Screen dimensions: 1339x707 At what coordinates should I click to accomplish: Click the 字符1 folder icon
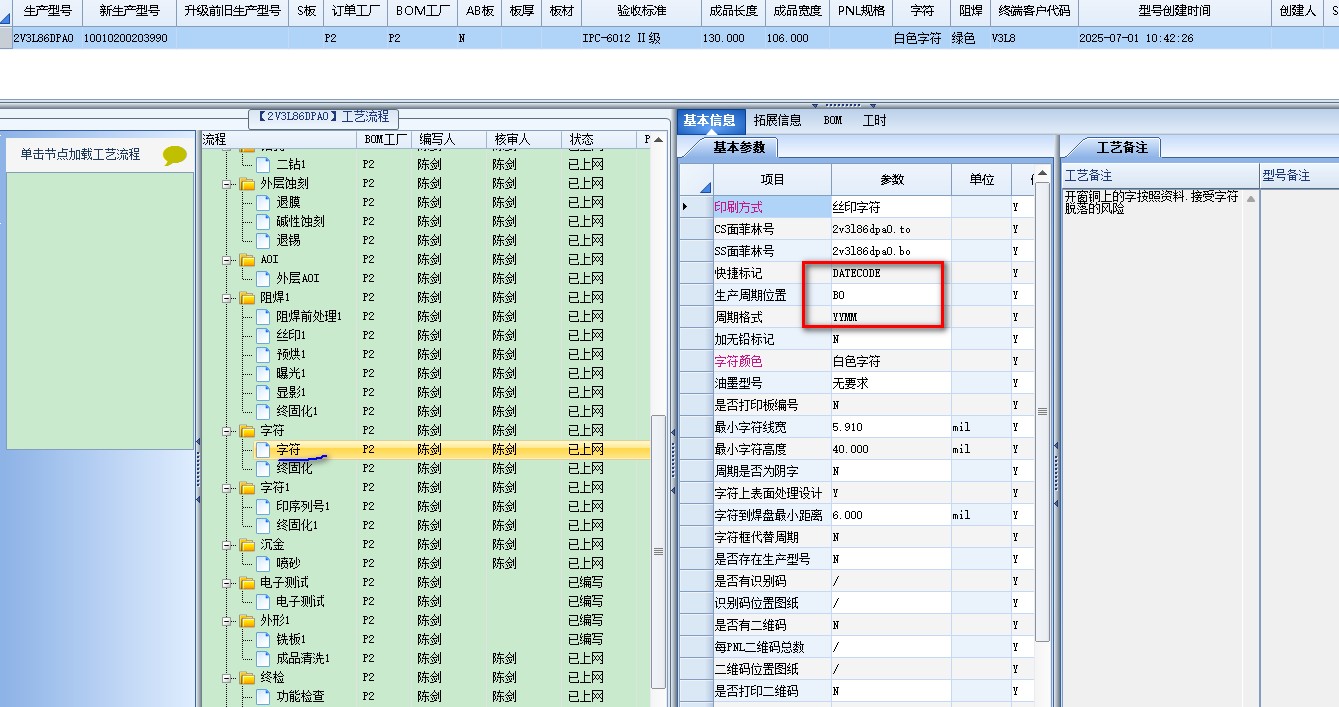(x=247, y=488)
